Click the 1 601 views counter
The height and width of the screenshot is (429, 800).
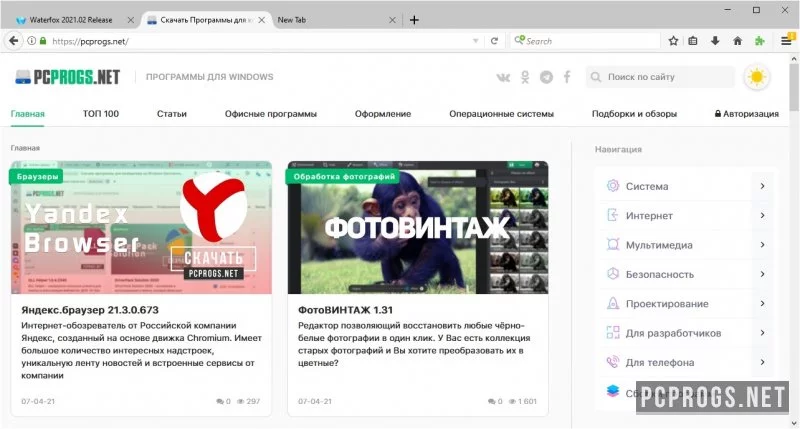pos(523,401)
